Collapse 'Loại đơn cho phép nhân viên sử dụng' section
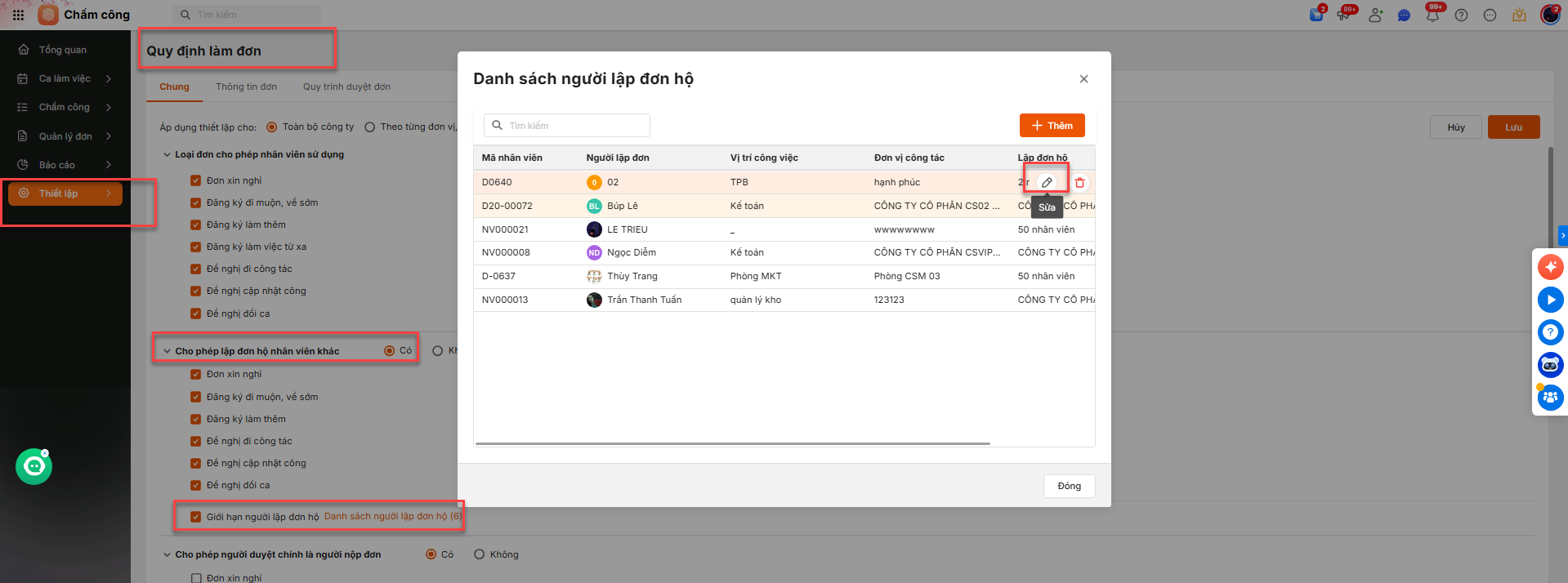Screen dimensions: 1568x583 pyautogui.click(x=167, y=154)
